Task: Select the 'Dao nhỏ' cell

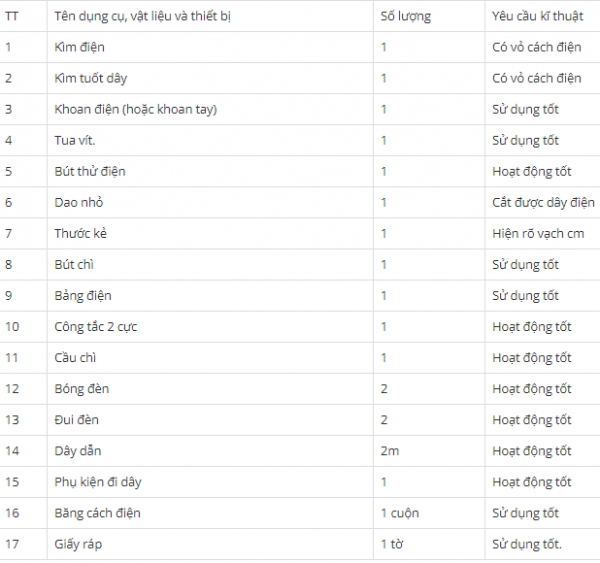Action: click(x=79, y=202)
